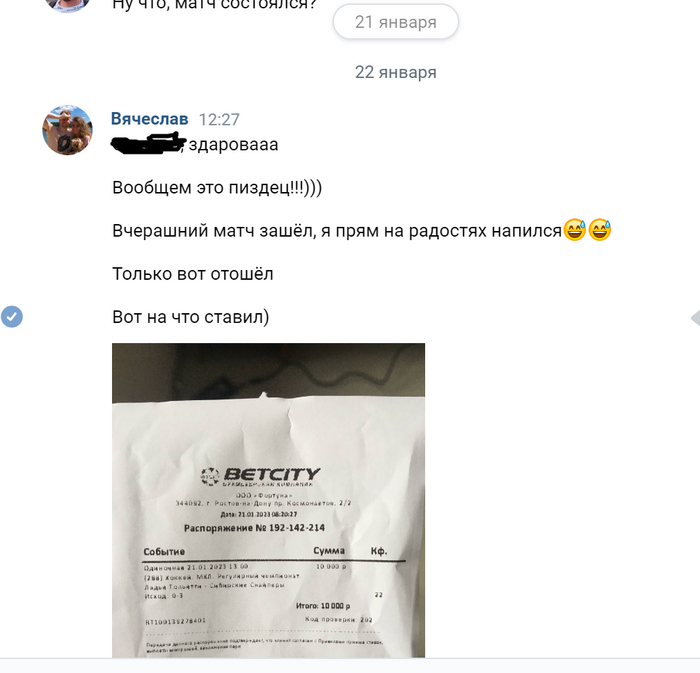This screenshot has width=700, height=673.
Task: Select the message asking if the match took place
Action: (x=214, y=4)
